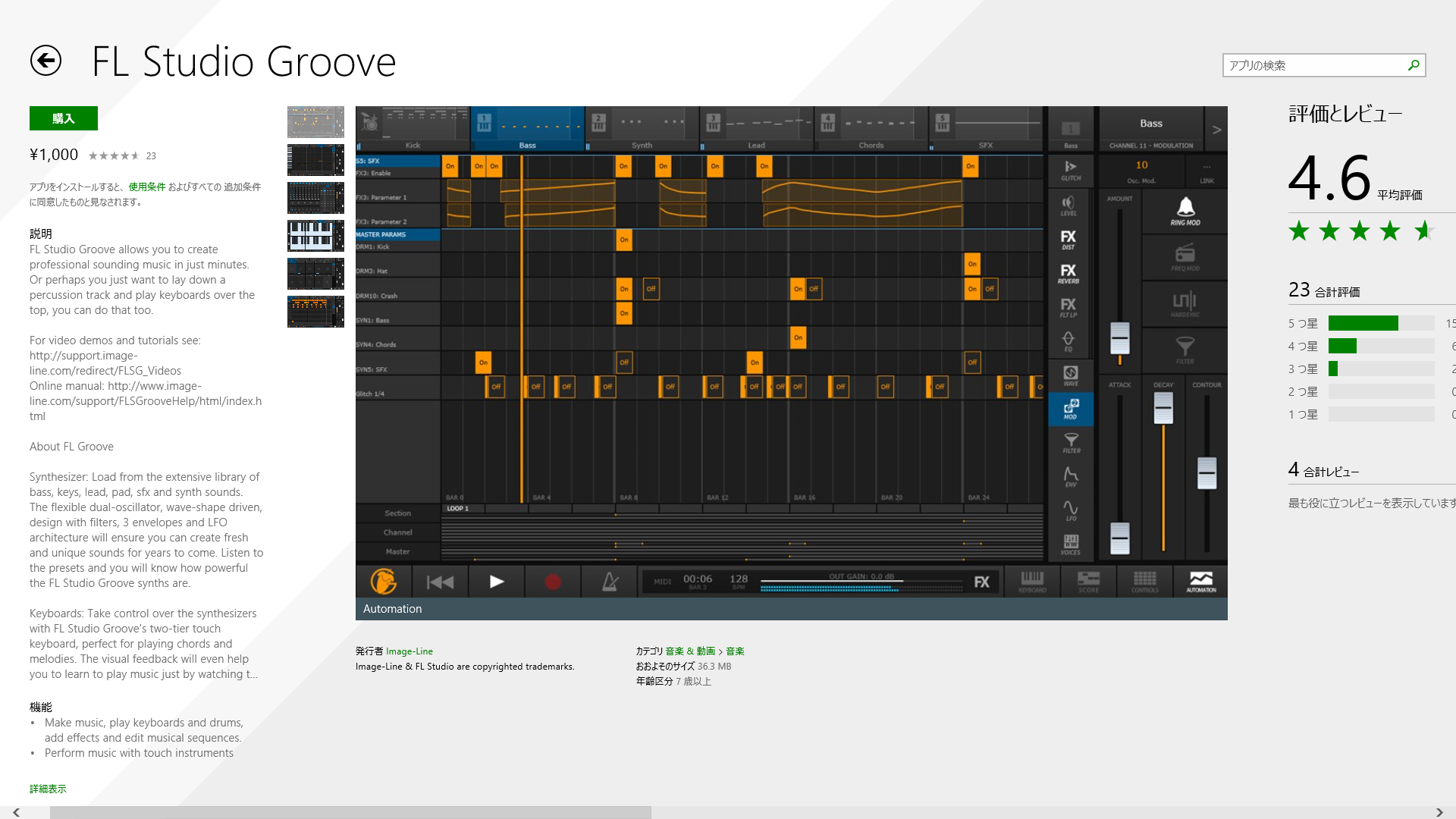Click the Kick channel drum kit icon
The height and width of the screenshot is (819, 1456).
pos(369,122)
